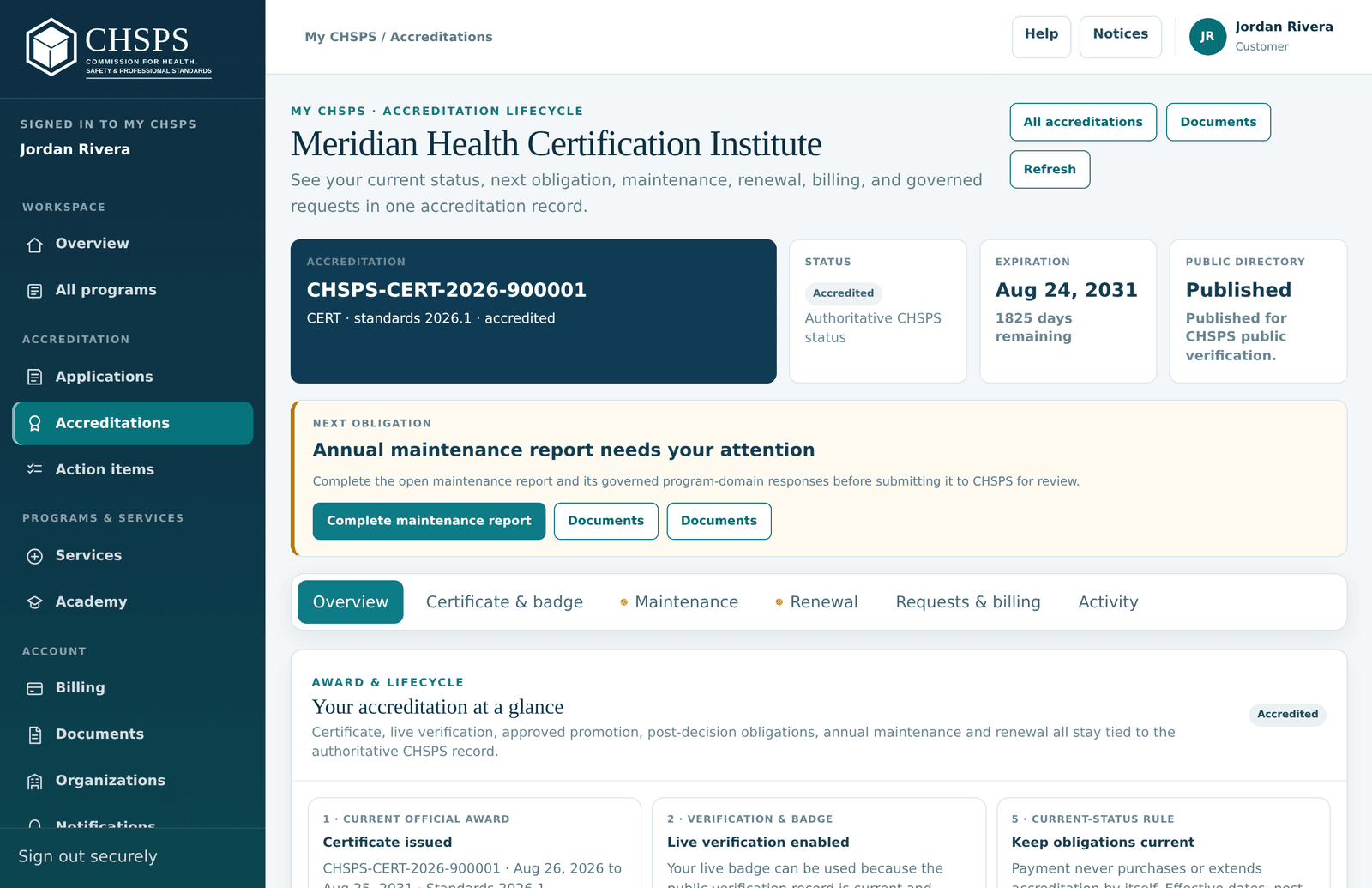Open Documents button beside All accreditations
This screenshot has width=1372, height=888.
point(1219,122)
